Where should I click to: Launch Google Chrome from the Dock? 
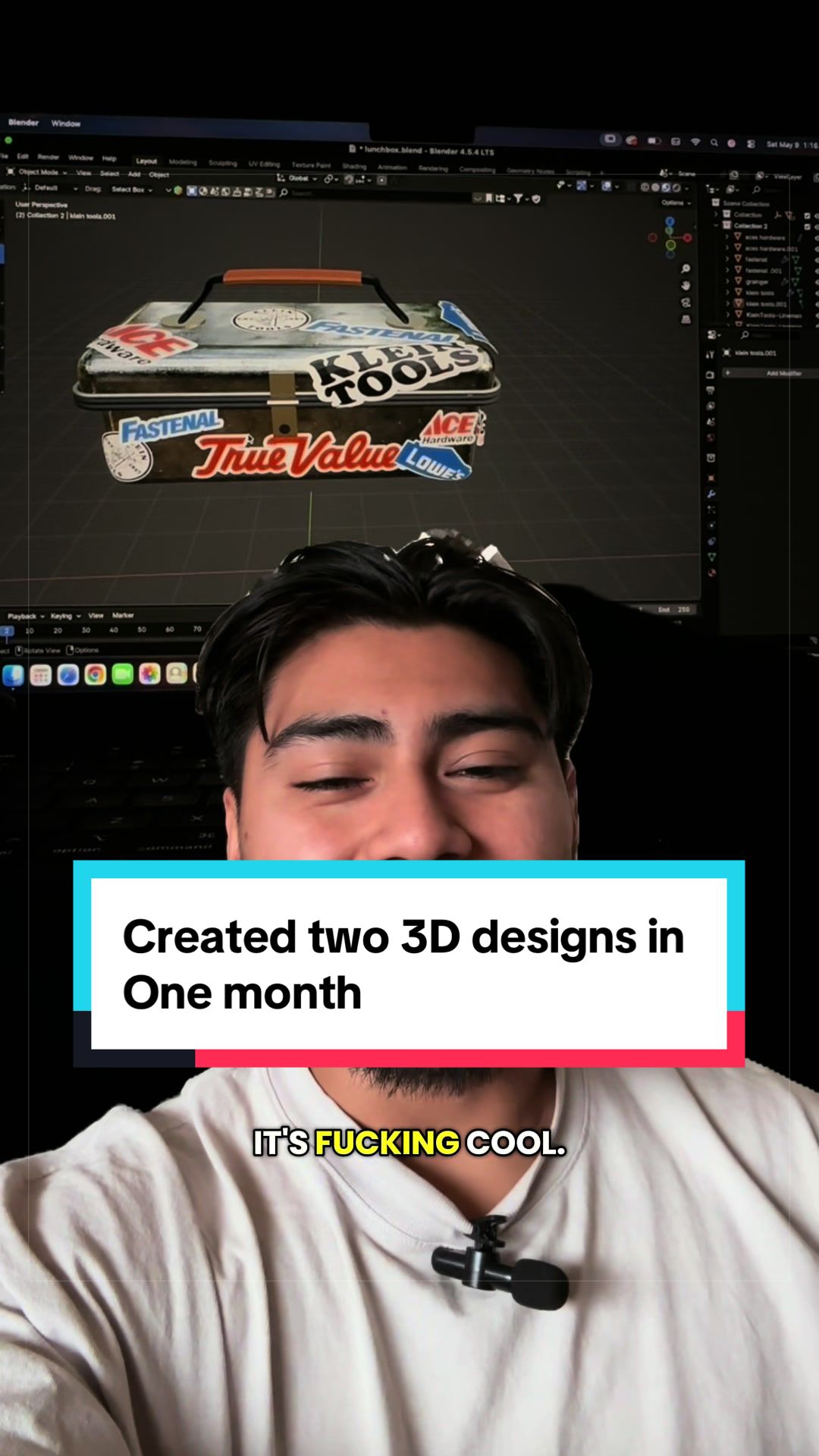[96, 674]
